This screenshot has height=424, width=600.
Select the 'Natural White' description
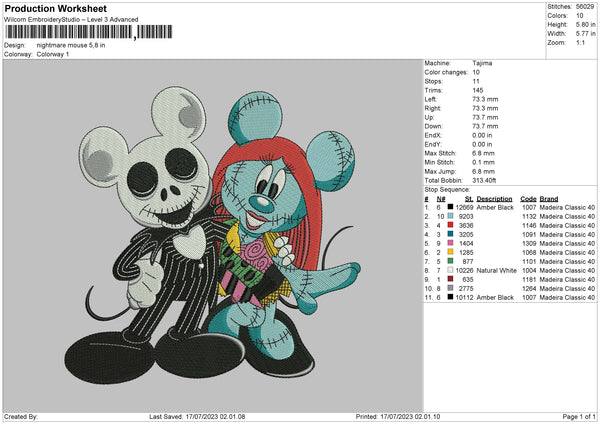click(497, 271)
